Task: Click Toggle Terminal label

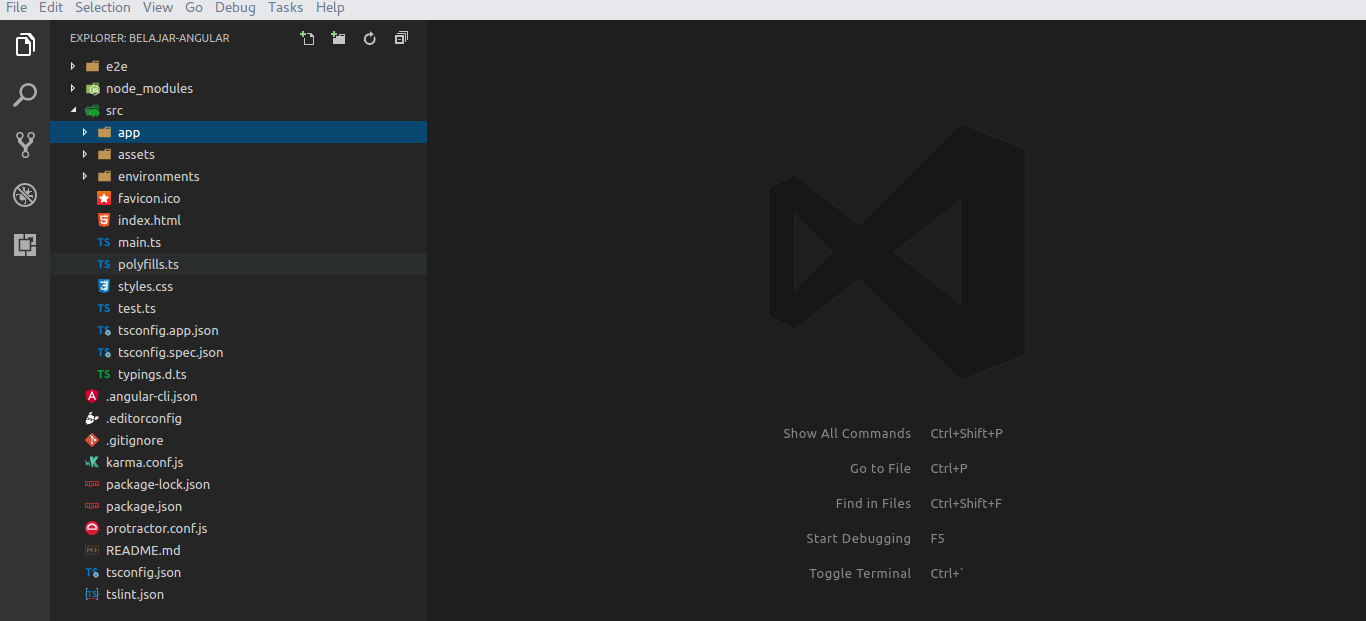Action: (x=860, y=573)
